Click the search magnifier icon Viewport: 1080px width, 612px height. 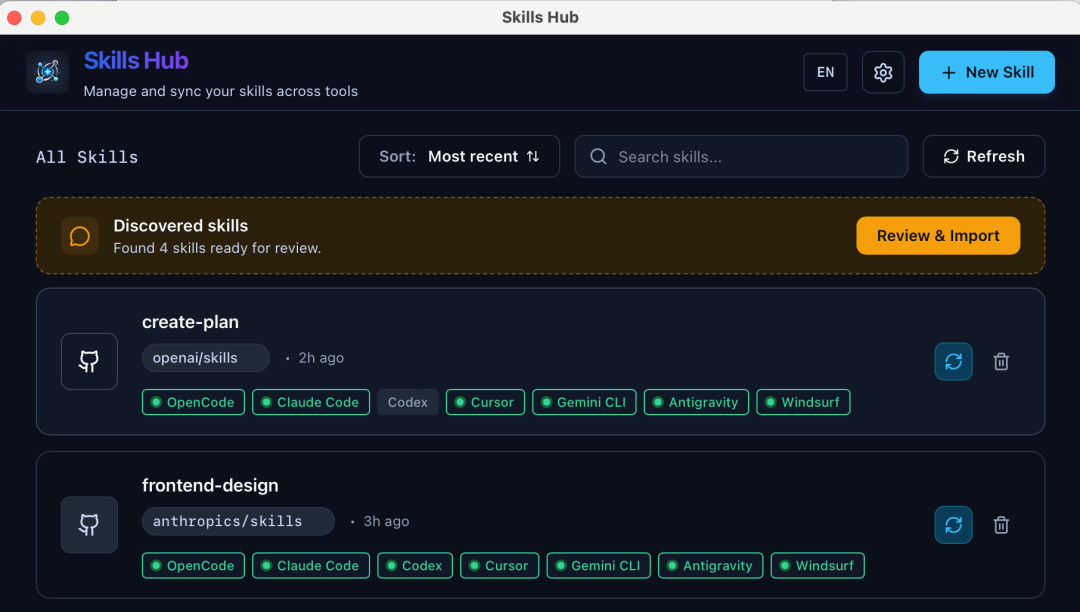pos(599,157)
